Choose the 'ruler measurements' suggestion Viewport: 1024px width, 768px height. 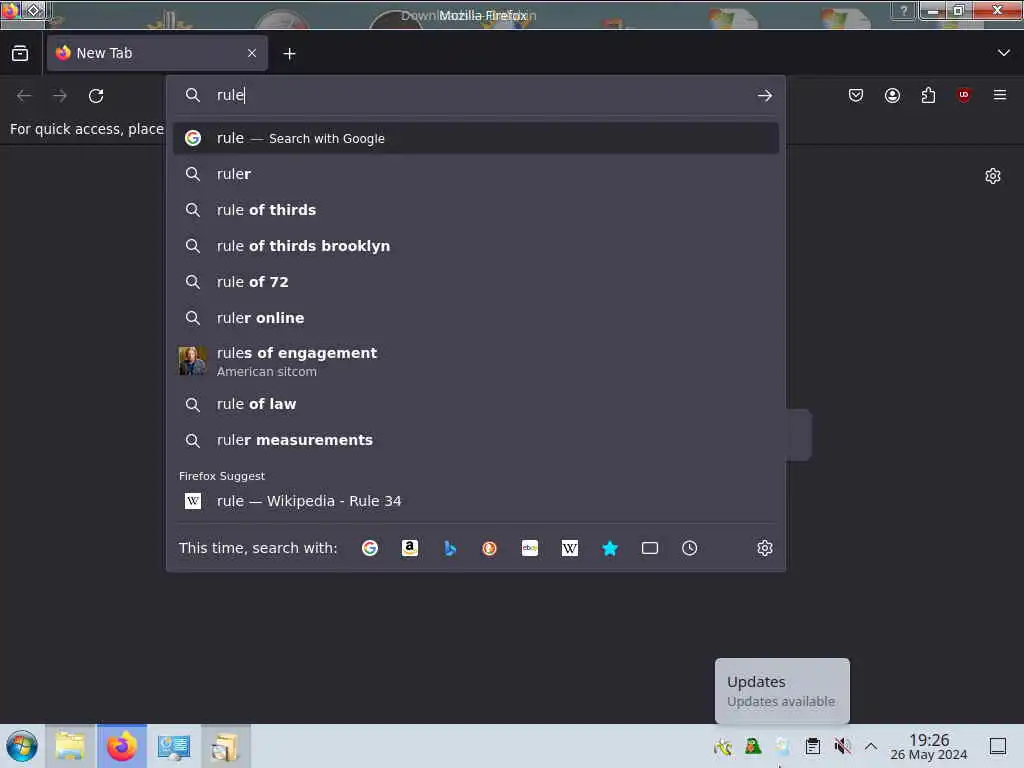(475, 440)
